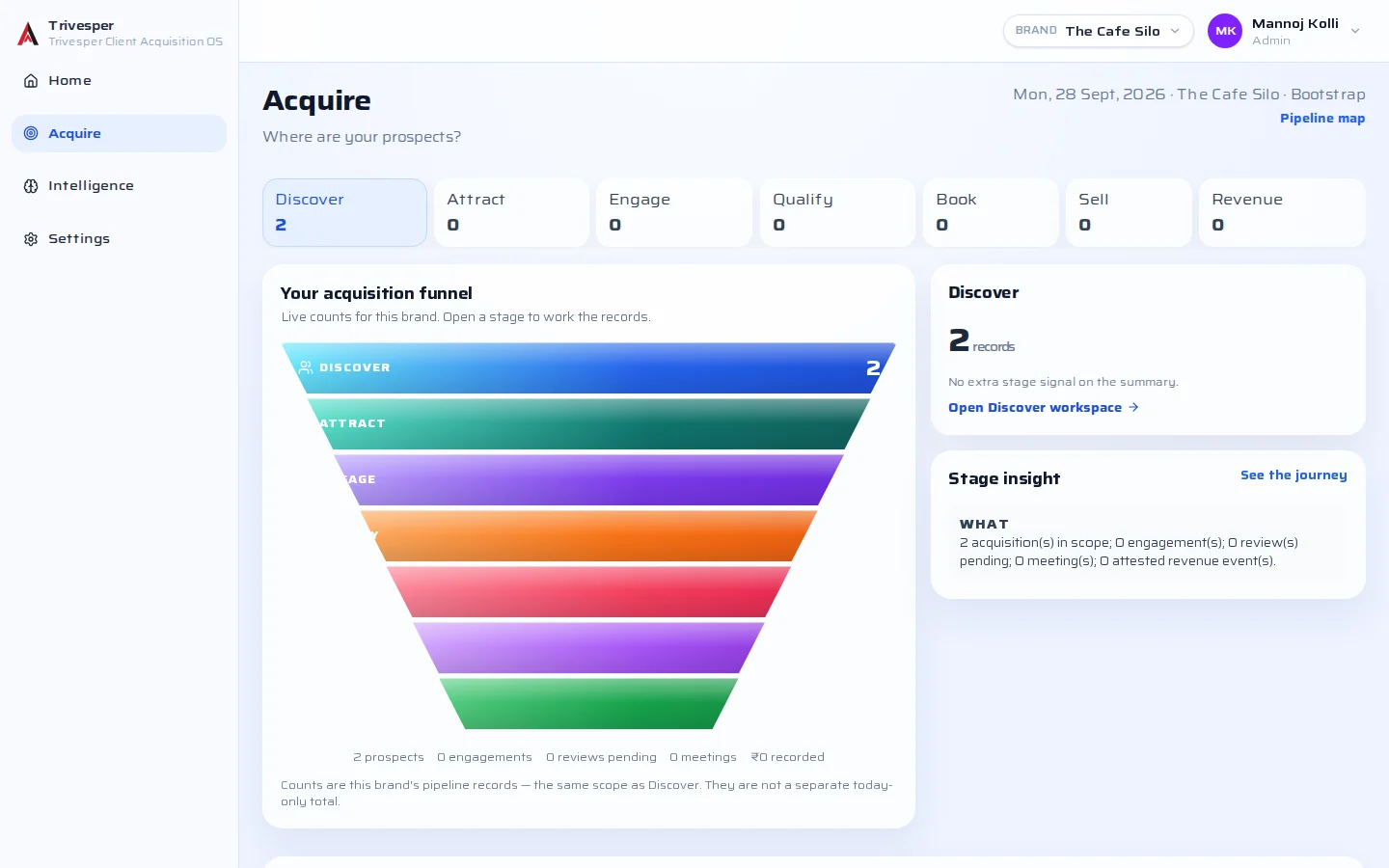Click the MK user avatar
Image resolution: width=1389 pixels, height=868 pixels.
1225,31
